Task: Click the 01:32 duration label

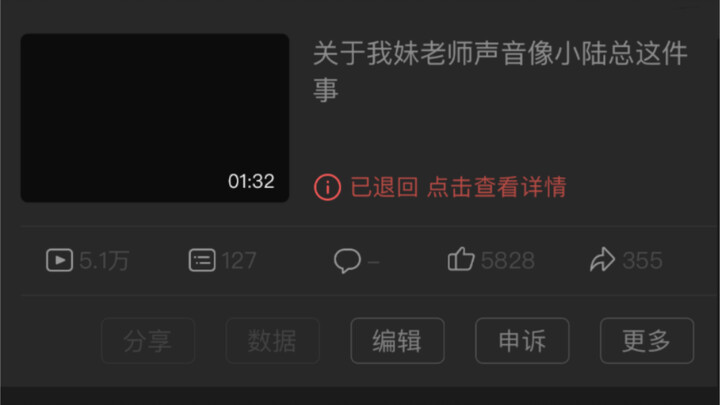Action: click(251, 181)
